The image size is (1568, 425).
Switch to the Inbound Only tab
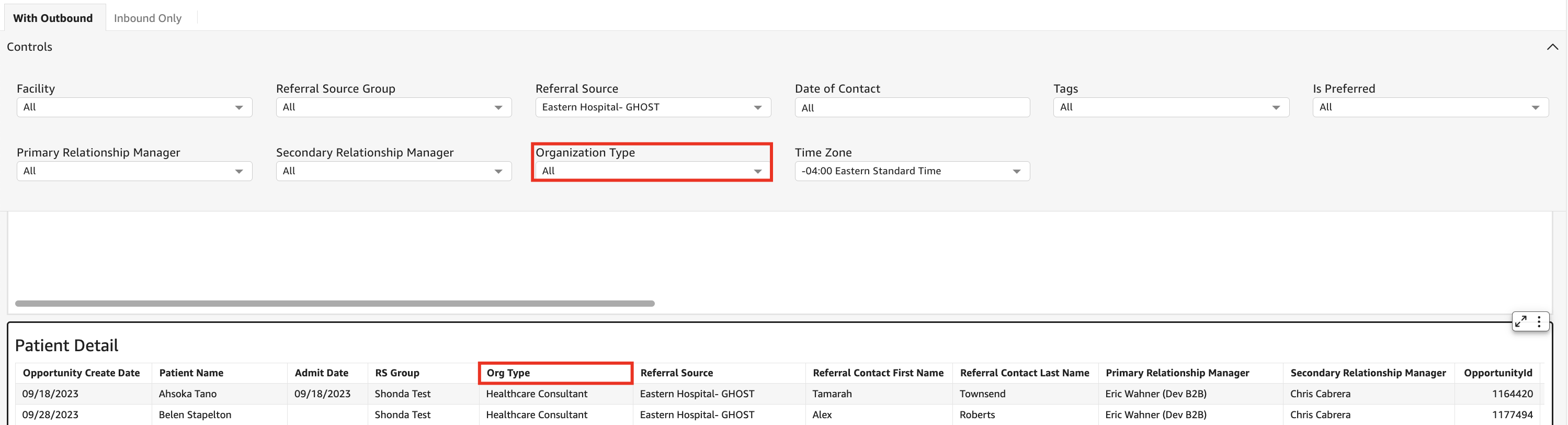[x=147, y=18]
